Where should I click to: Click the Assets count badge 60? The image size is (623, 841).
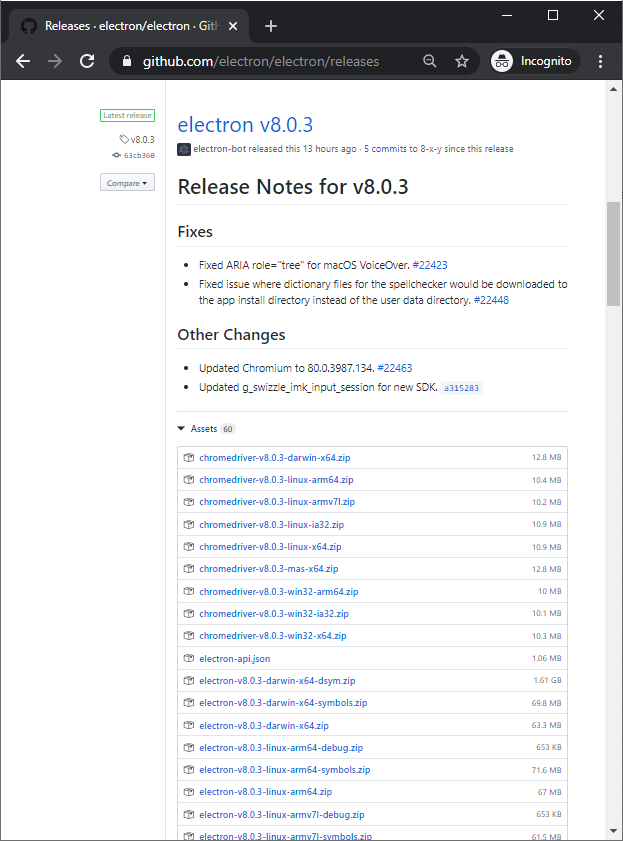tap(228, 429)
